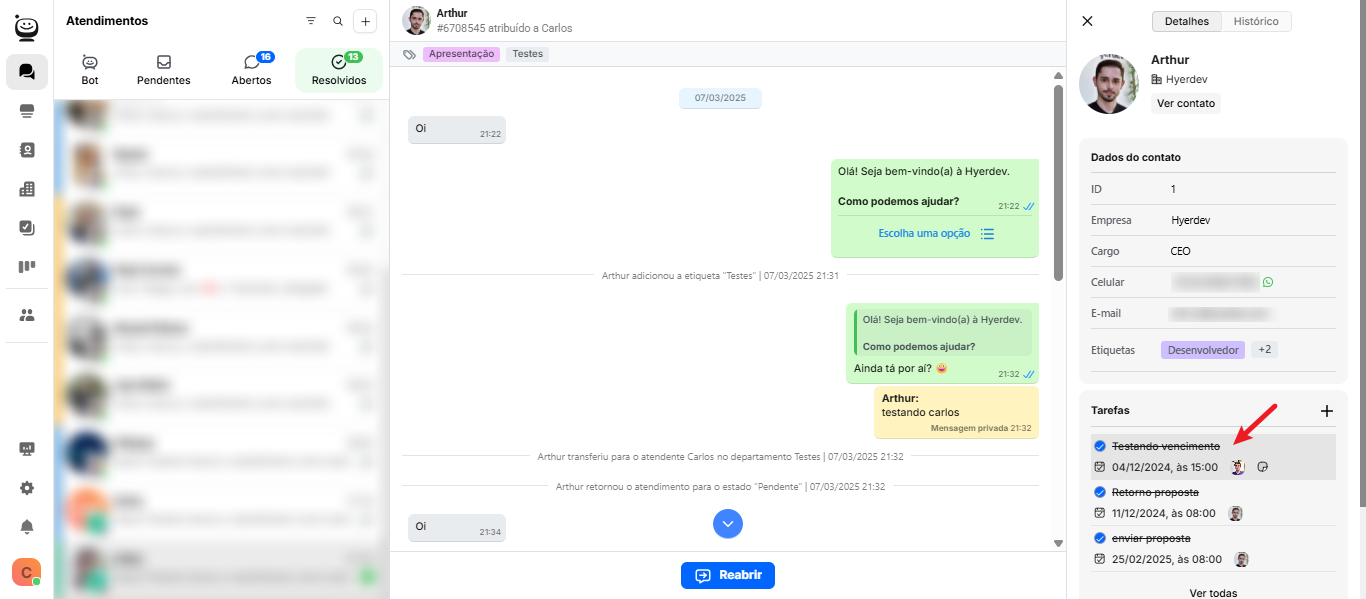This screenshot has height=599, width=1366.
Task: Open the contacts book icon in sidebar
Action: coord(27,150)
